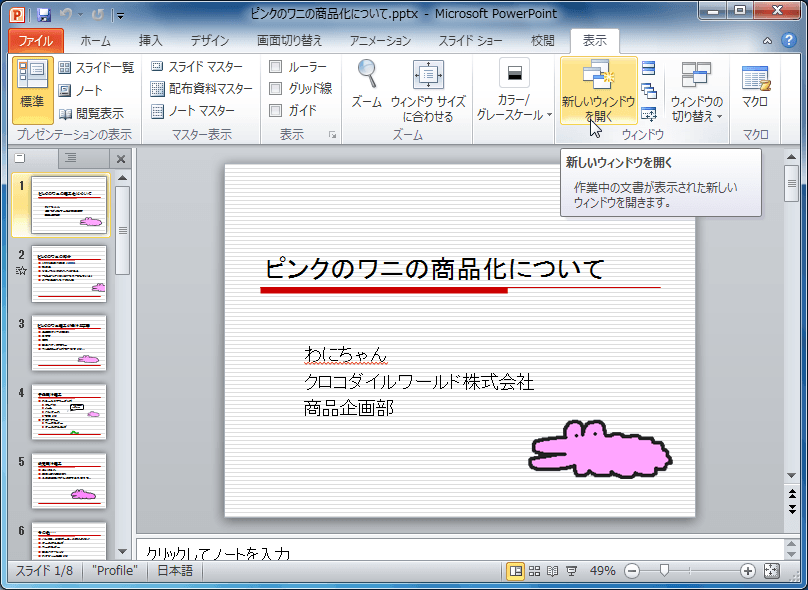Image resolution: width=808 pixels, height=590 pixels.
Task: Click the subtitle text わにちゃん
Action: [345, 355]
